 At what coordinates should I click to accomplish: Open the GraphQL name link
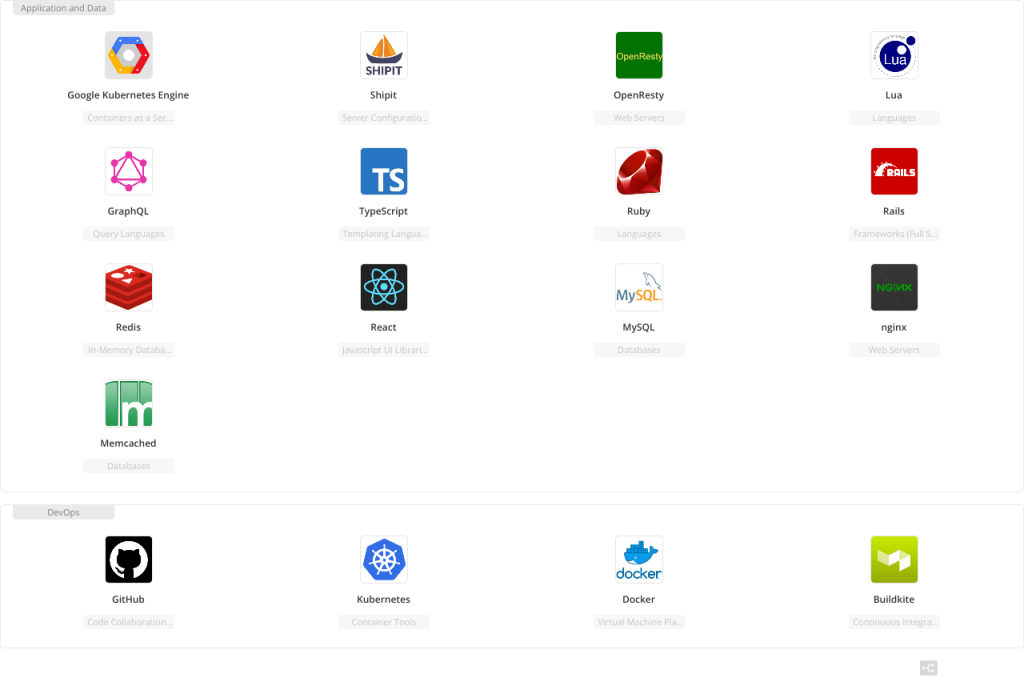click(x=128, y=211)
